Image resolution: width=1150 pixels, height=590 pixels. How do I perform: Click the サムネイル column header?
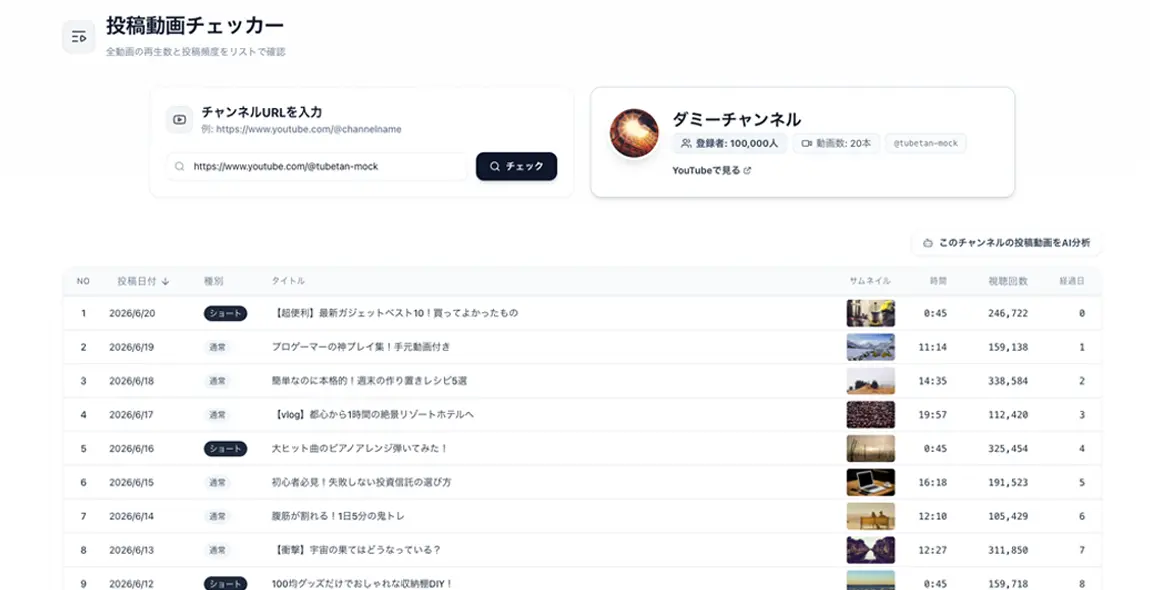(x=870, y=281)
